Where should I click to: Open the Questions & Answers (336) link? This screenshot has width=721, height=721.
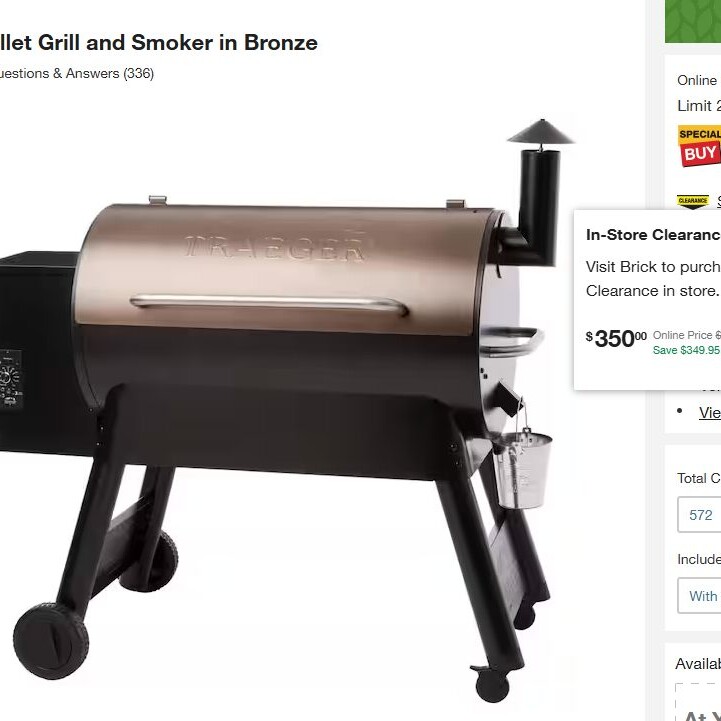click(76, 74)
